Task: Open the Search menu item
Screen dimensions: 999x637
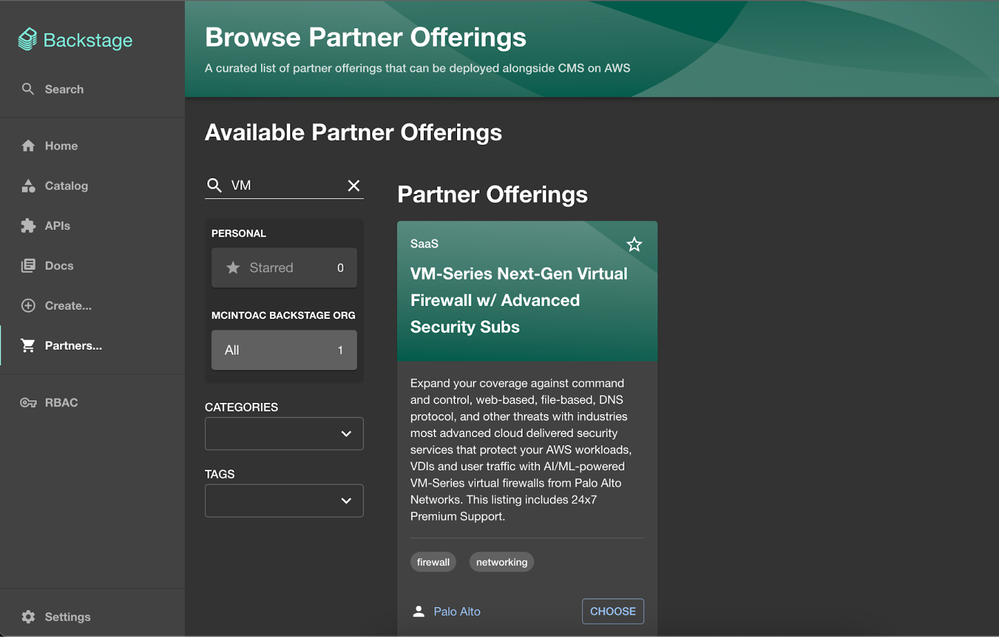Action: click(x=92, y=89)
